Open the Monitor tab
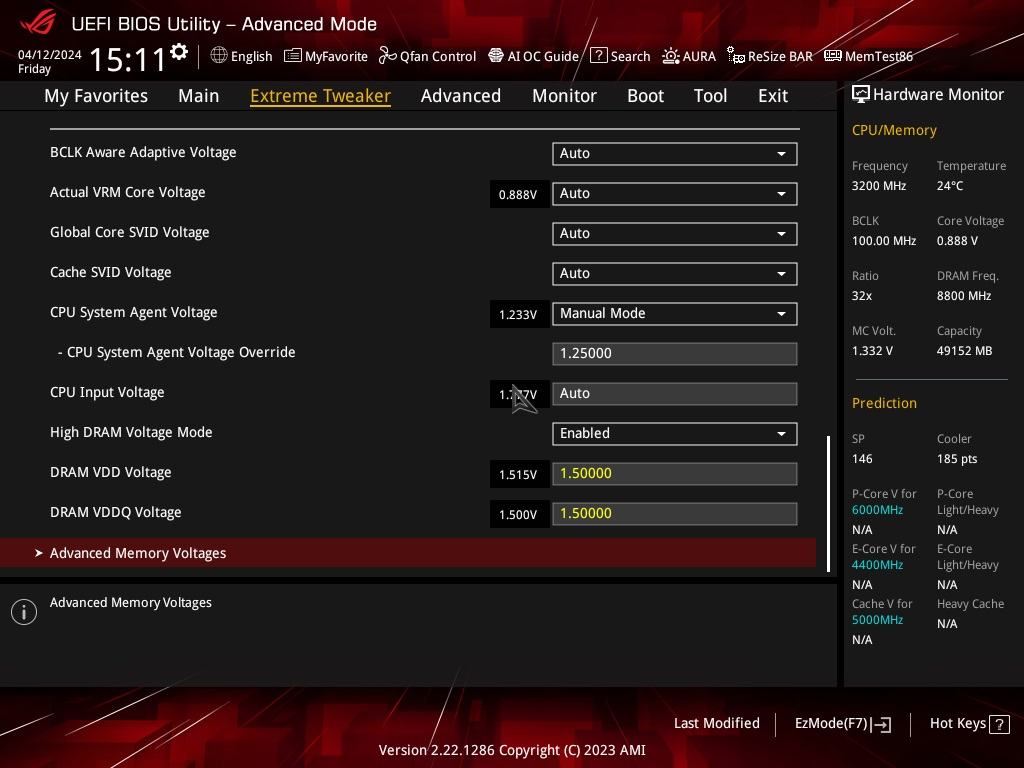 pos(564,96)
